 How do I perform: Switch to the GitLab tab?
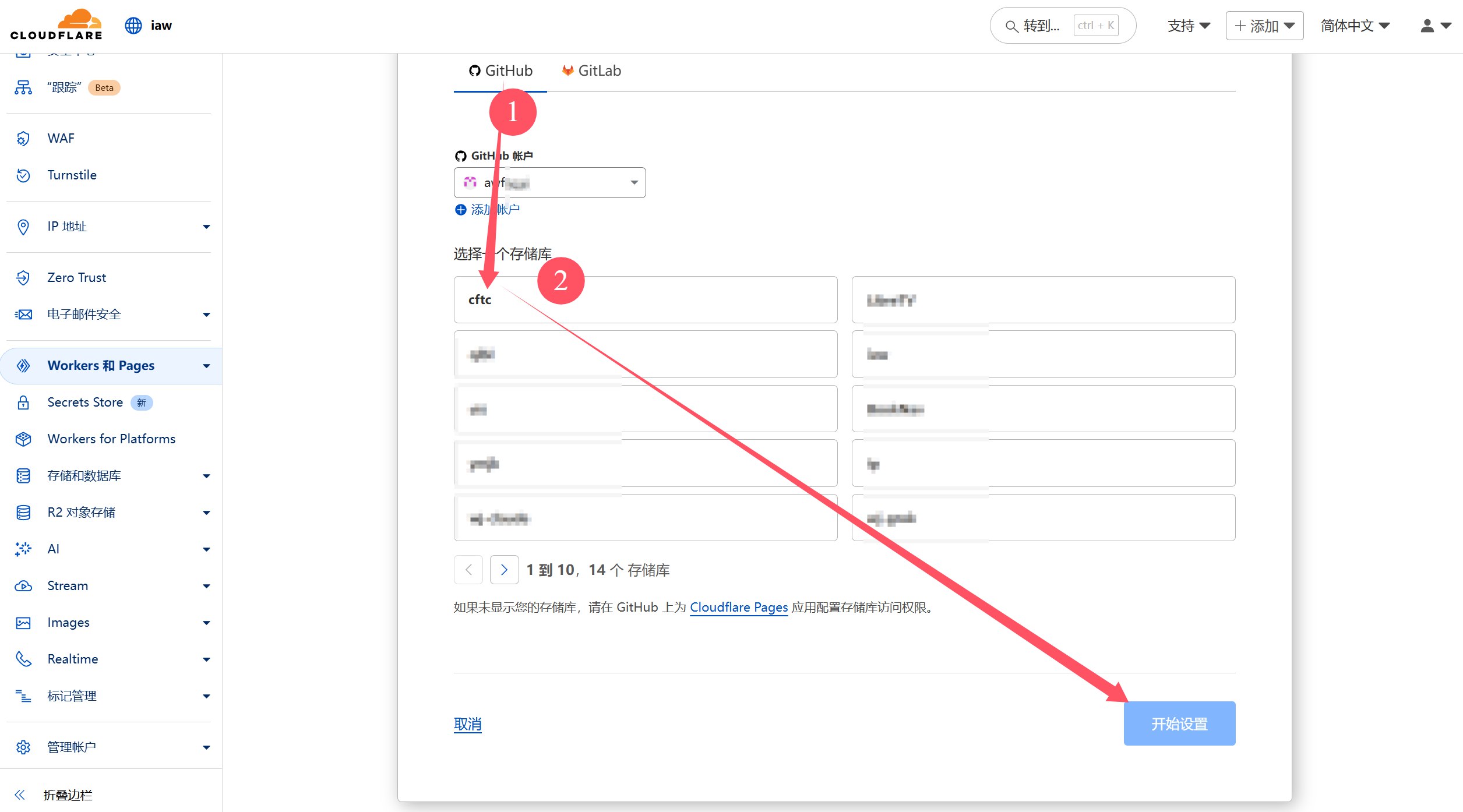[x=591, y=71]
